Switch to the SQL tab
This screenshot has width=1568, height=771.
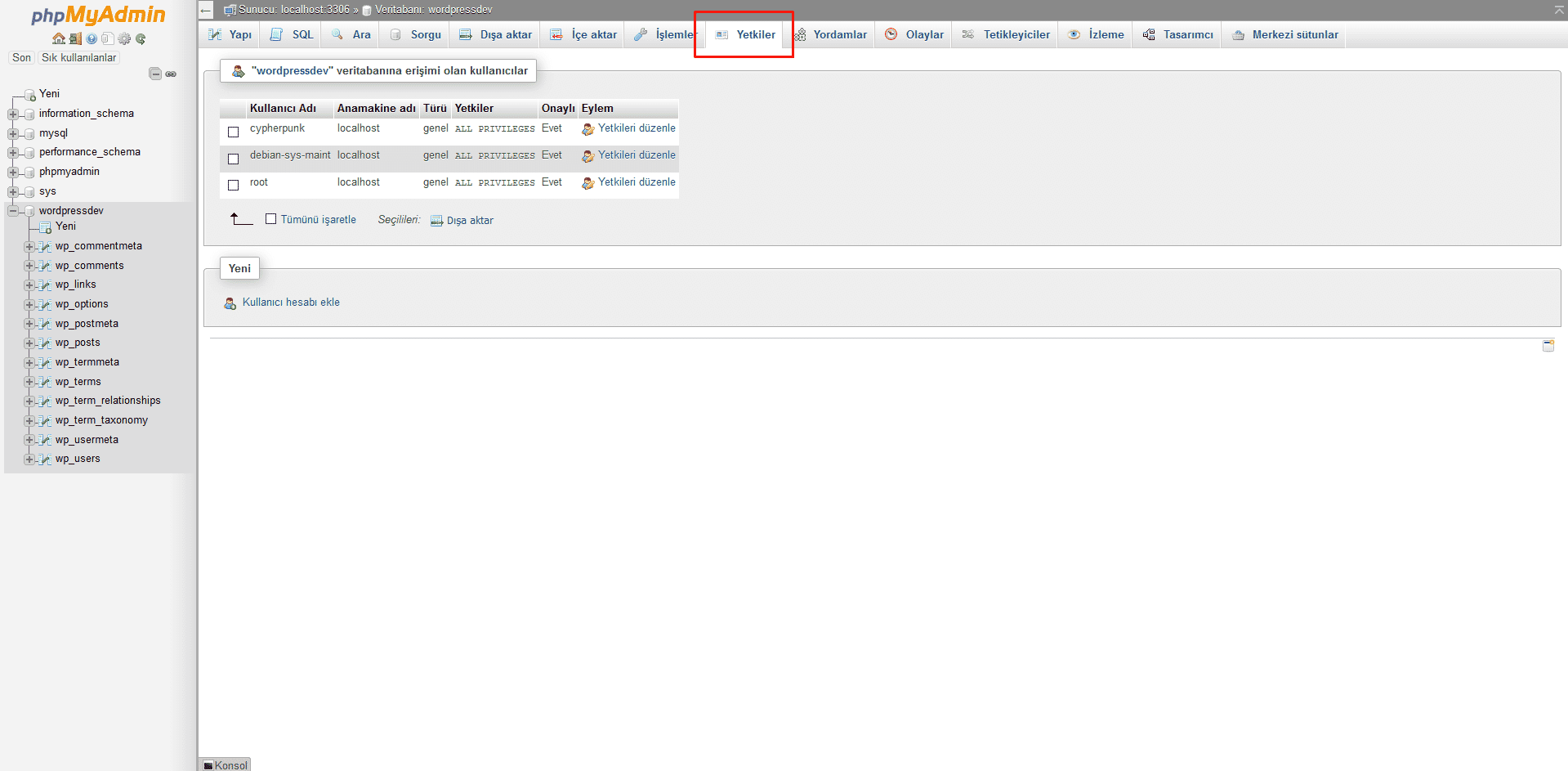(291, 34)
